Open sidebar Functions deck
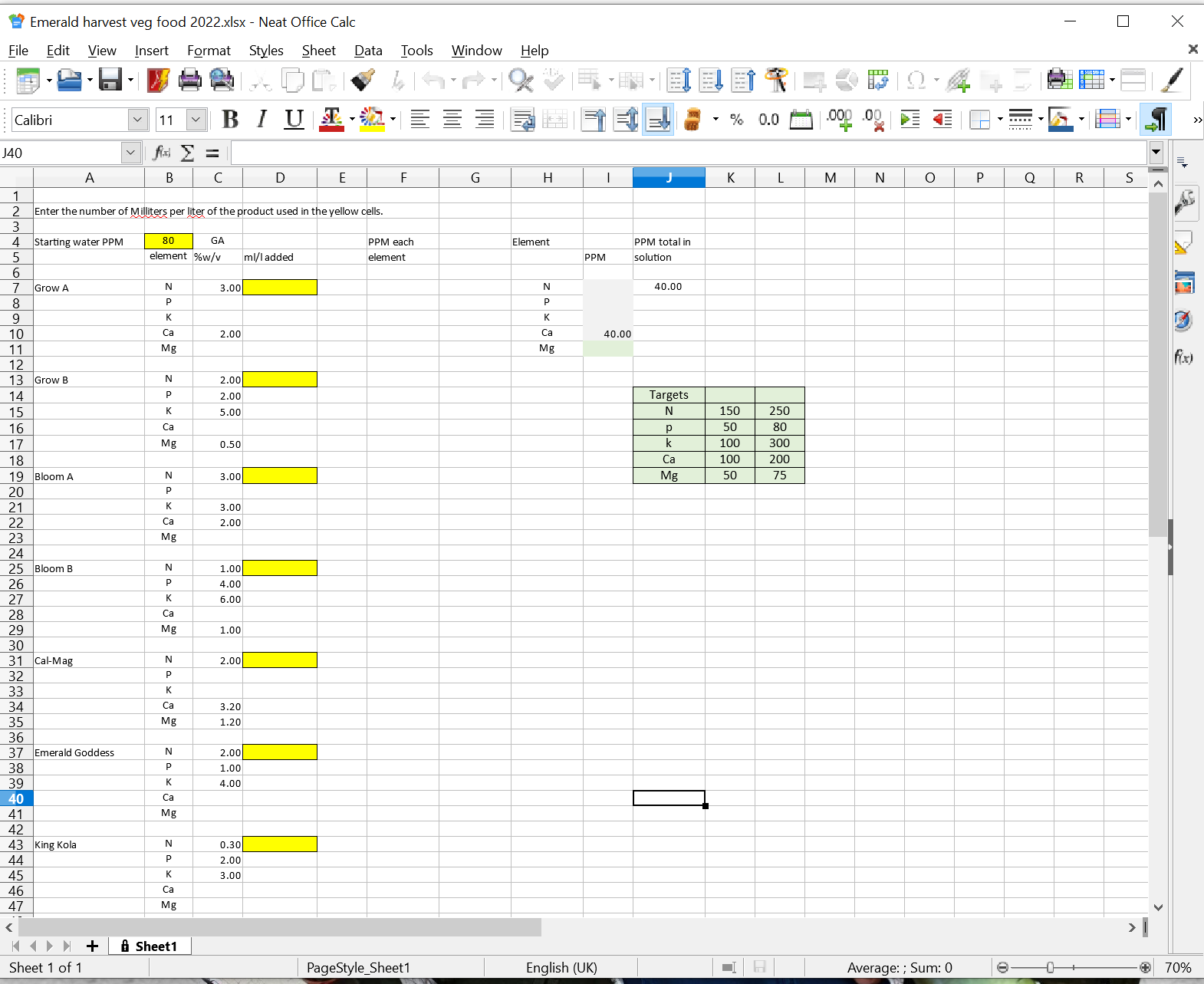Viewport: 1204px width, 984px height. click(1184, 357)
